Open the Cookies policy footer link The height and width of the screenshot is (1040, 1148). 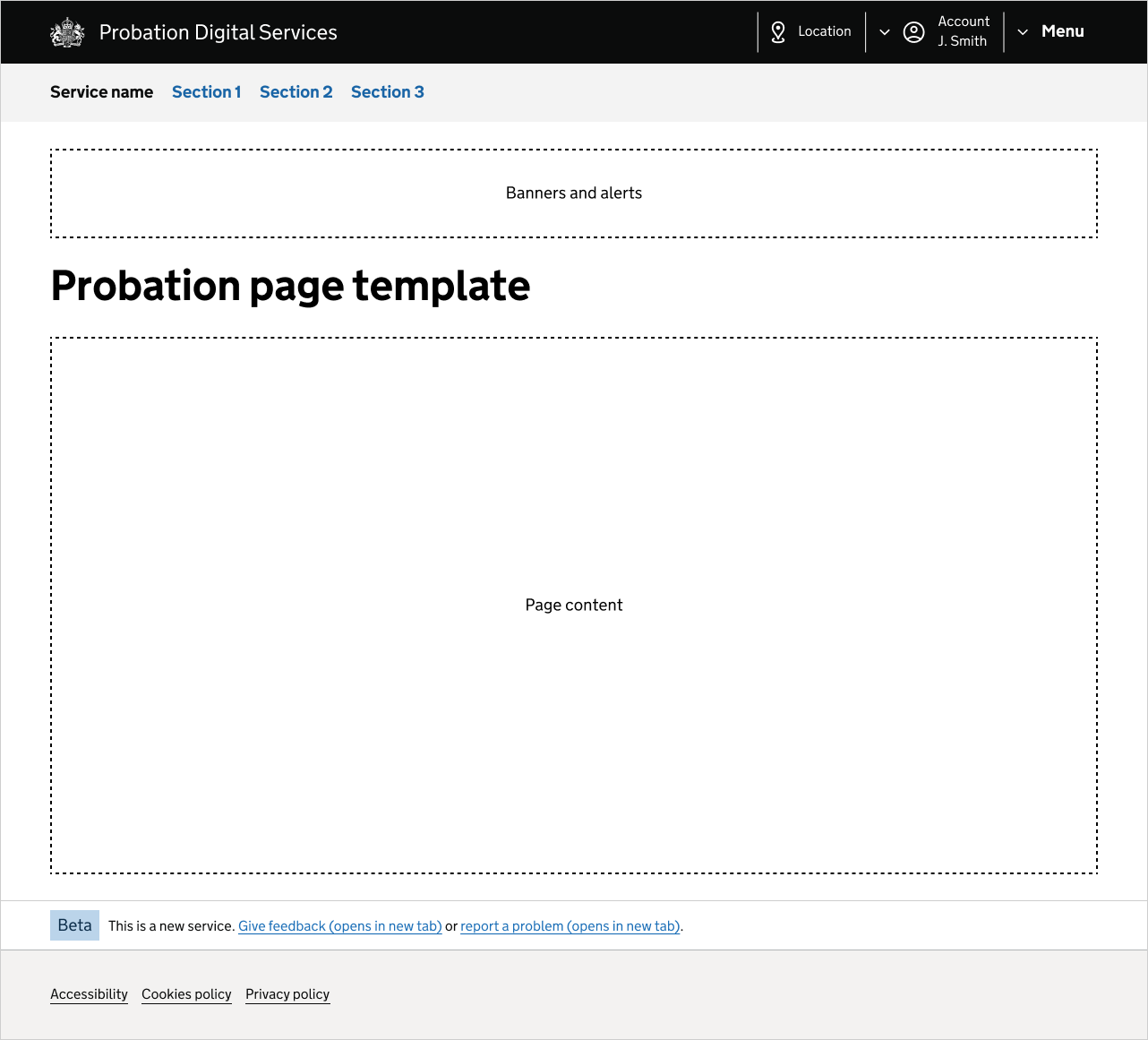click(186, 994)
